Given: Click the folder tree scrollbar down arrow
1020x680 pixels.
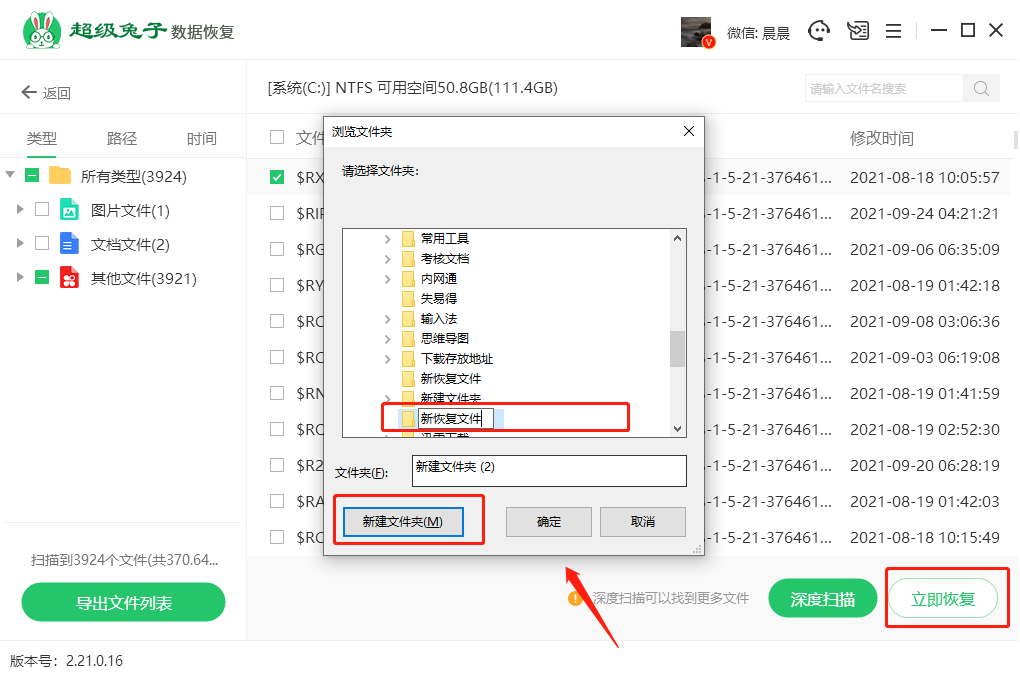Looking at the screenshot, I should click(678, 428).
